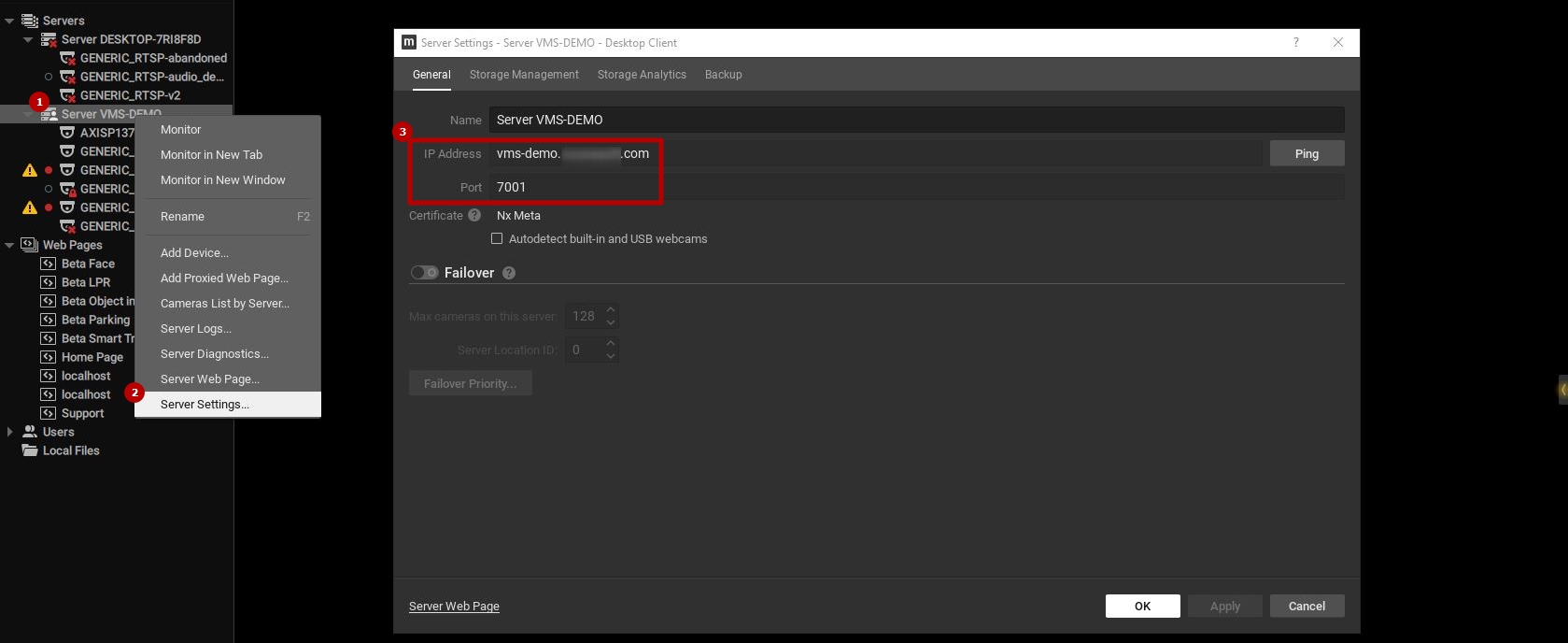This screenshot has height=643, width=1568.
Task: Click the Servers group icon in tree
Action: point(30,21)
